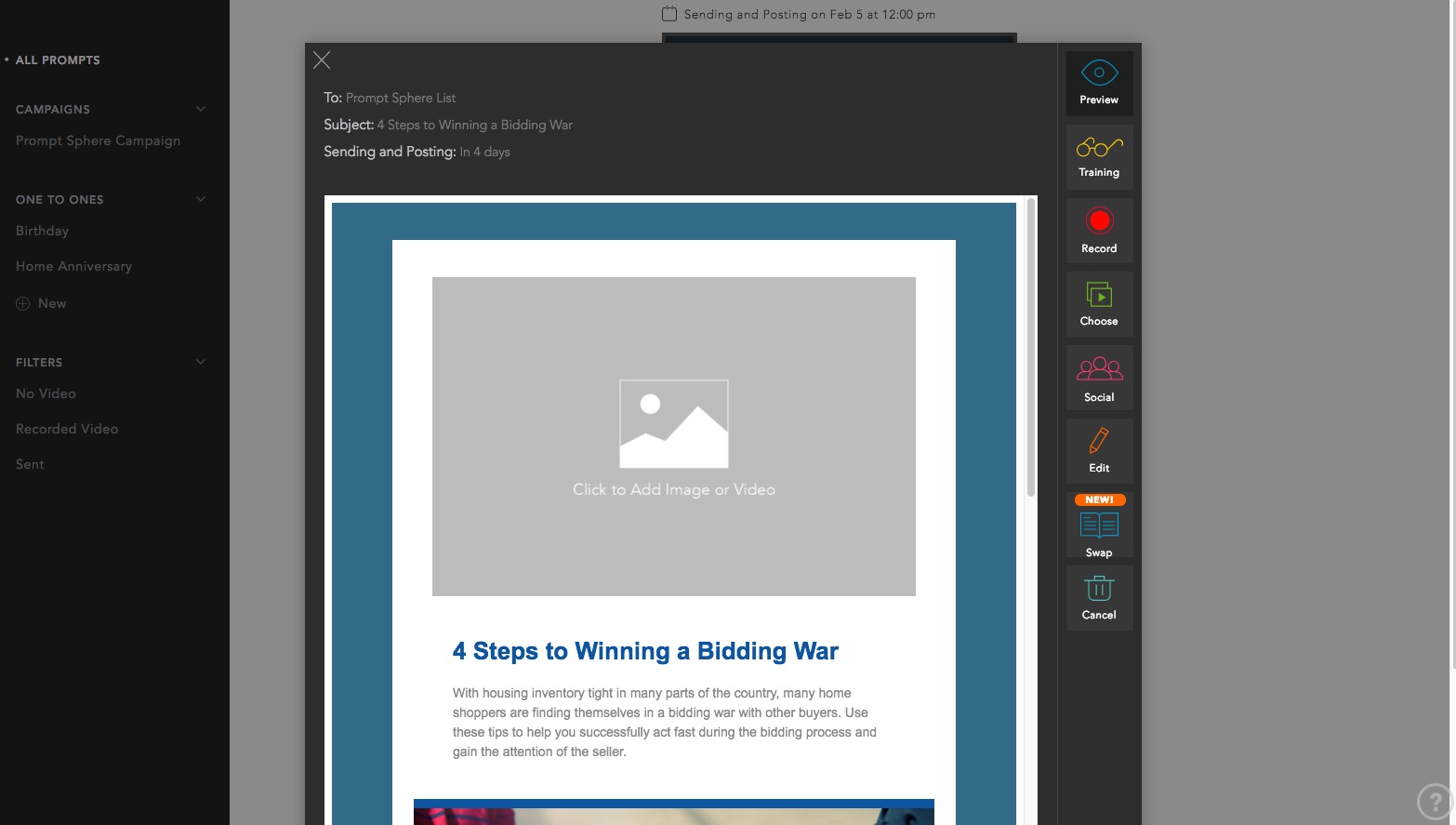Open the Training glasses icon
Screen dimensions: 1456x825
coord(1099,147)
